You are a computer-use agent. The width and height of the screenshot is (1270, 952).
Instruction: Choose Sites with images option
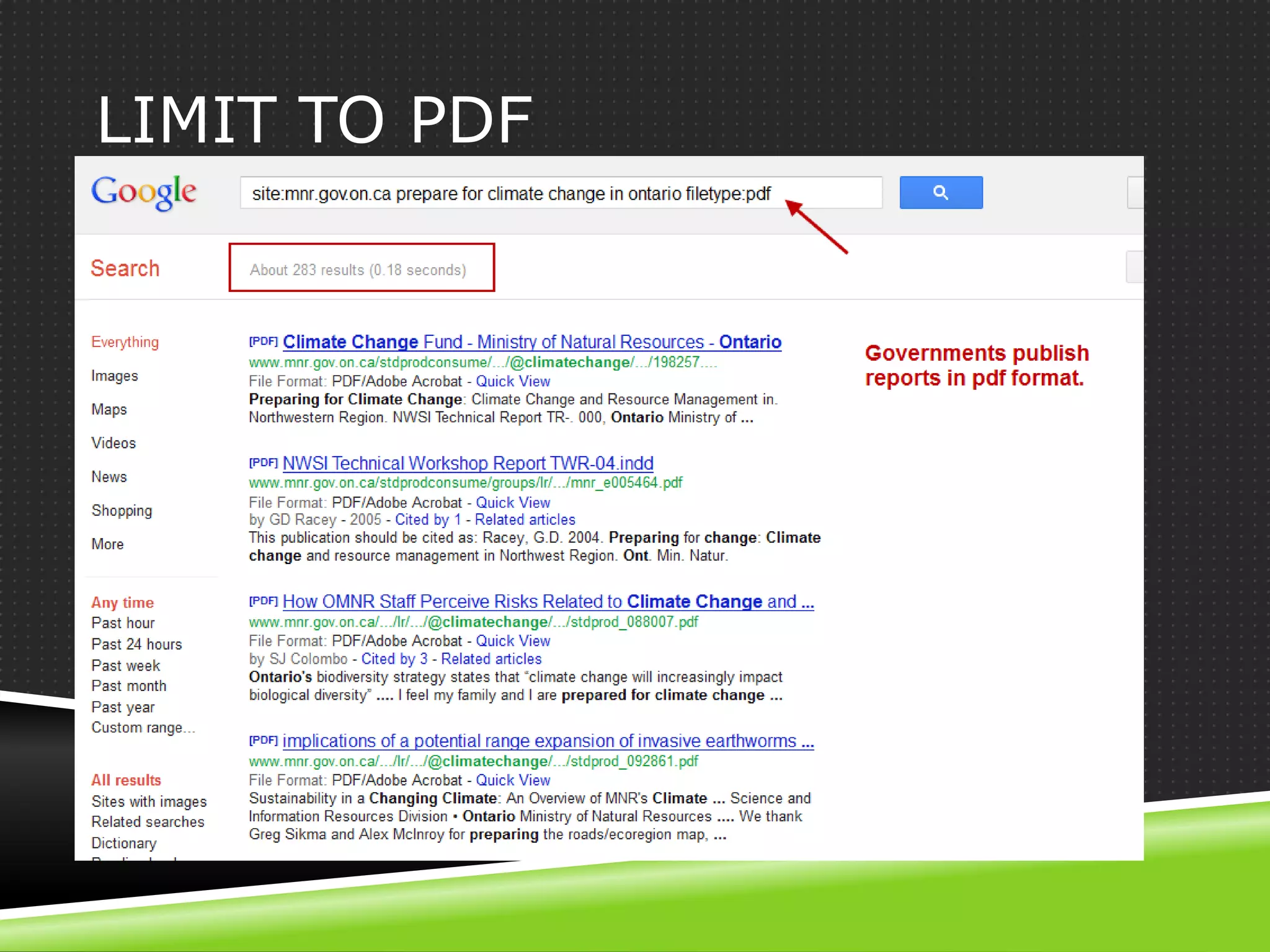tap(149, 801)
